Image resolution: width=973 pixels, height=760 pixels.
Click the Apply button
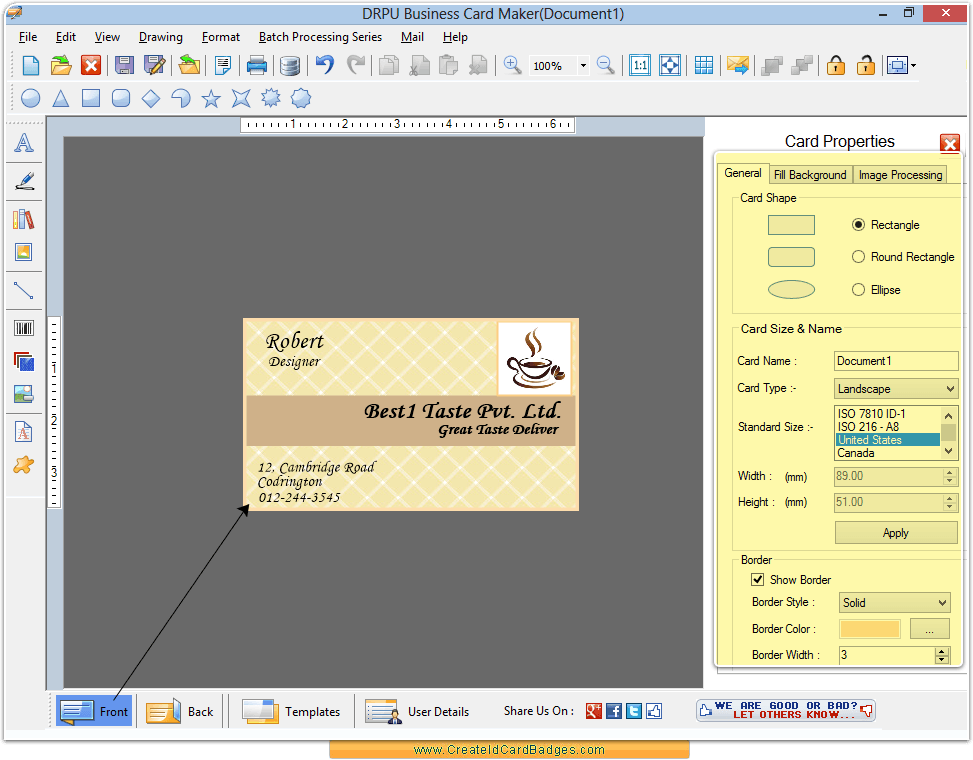[895, 533]
